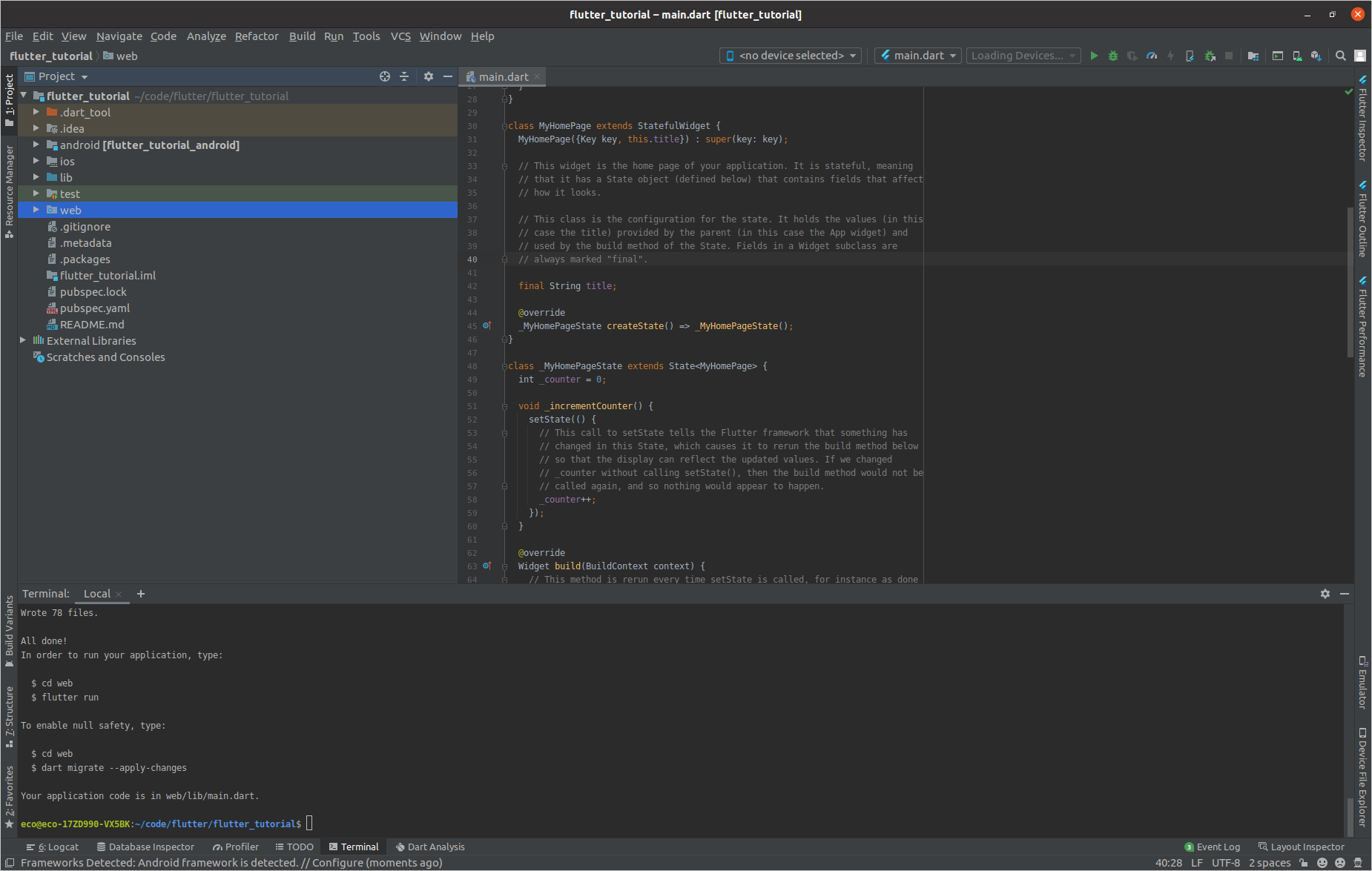1372x871 pixels.
Task: Open the Project view dropdown
Action: [x=56, y=76]
